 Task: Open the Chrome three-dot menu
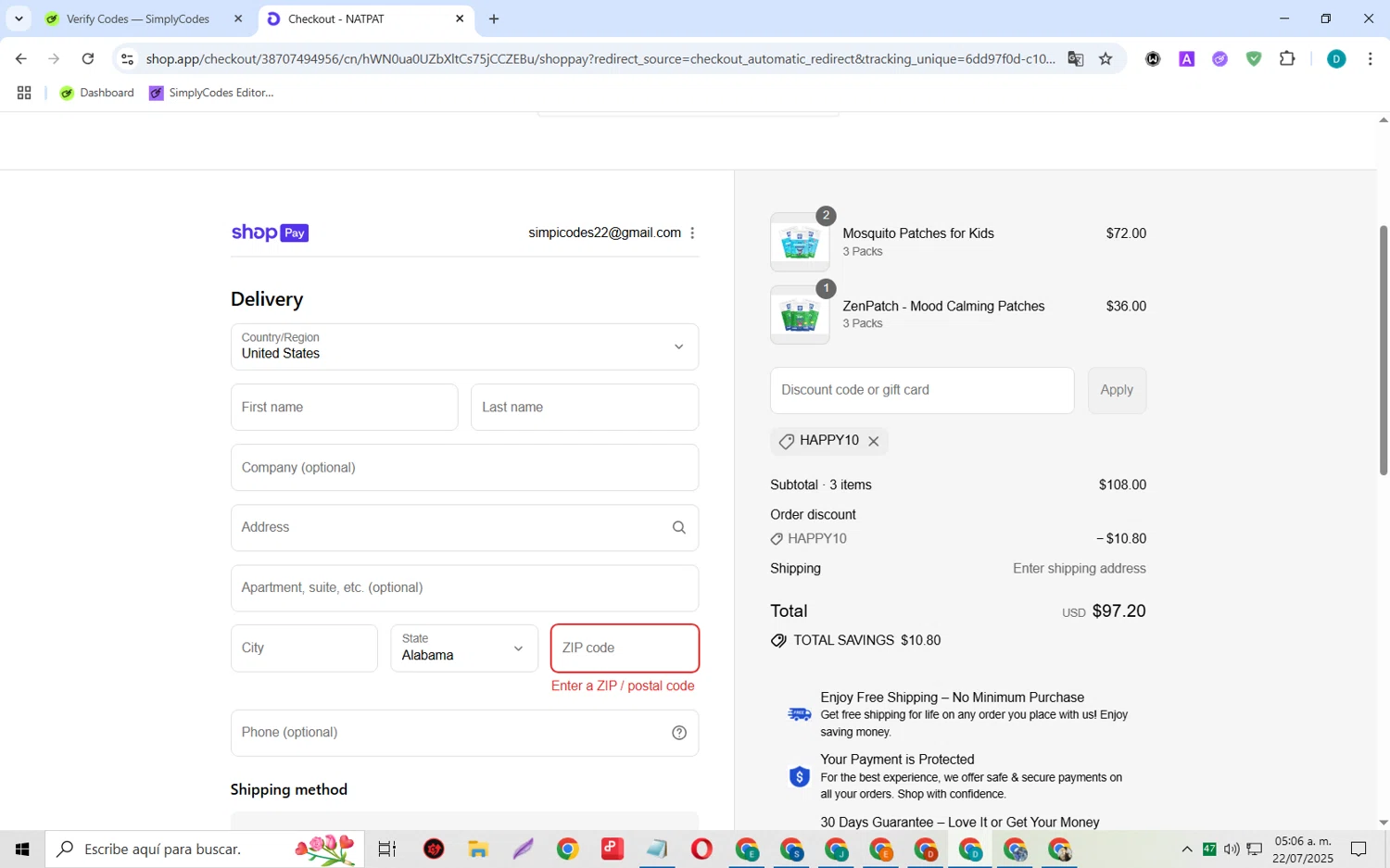1370,59
